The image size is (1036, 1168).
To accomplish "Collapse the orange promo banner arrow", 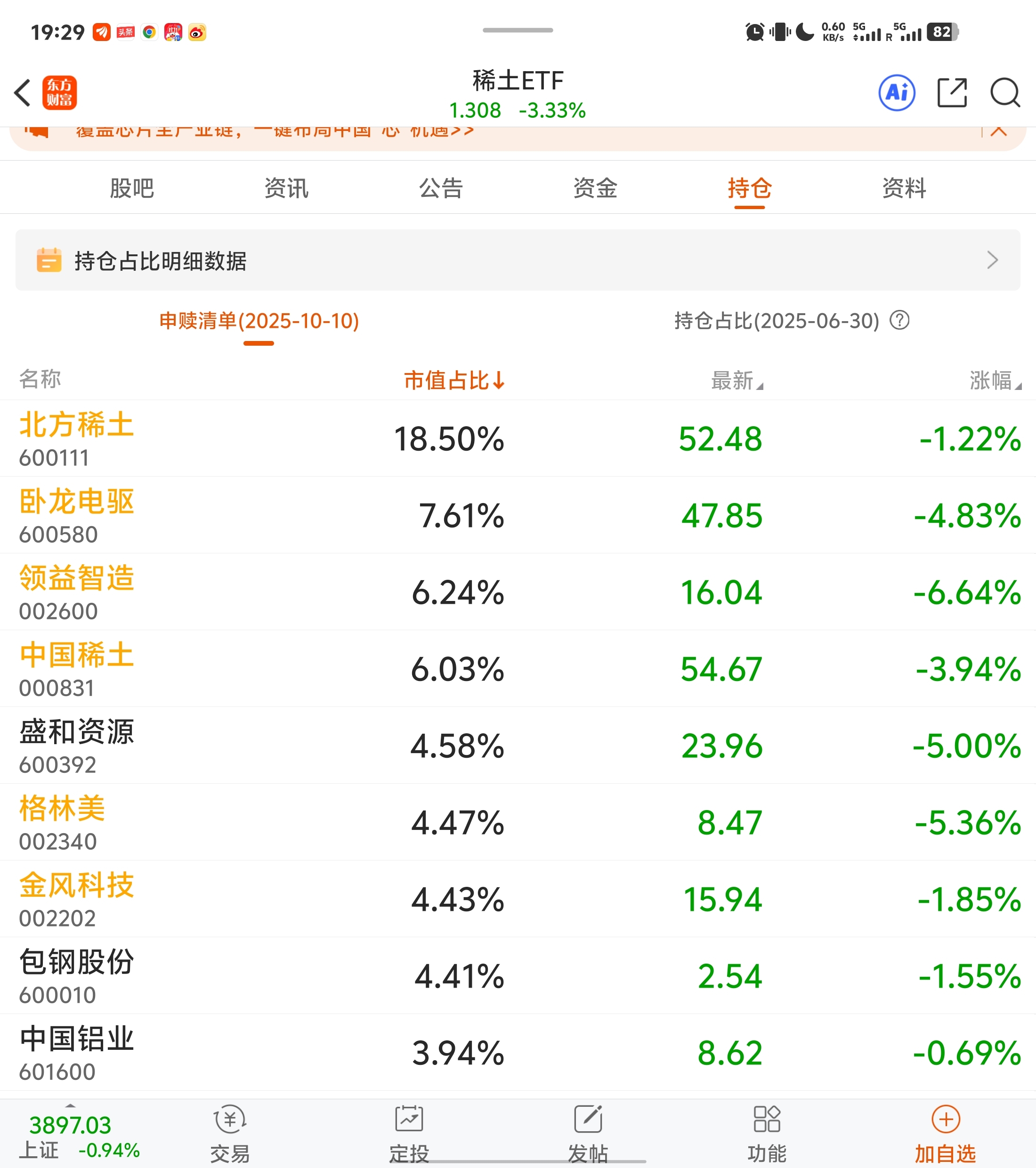I will (998, 131).
